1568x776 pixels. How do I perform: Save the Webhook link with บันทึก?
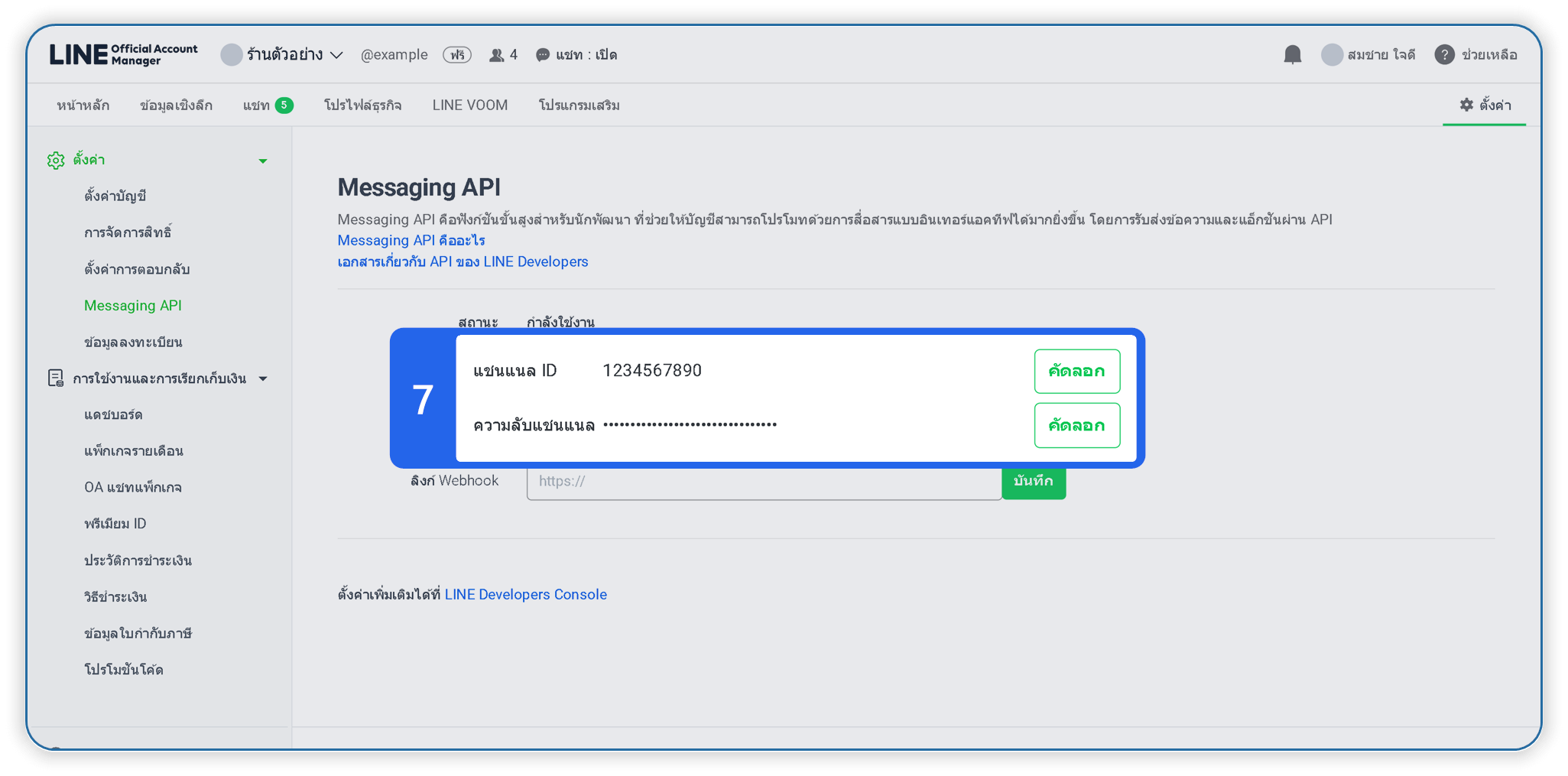(1034, 482)
